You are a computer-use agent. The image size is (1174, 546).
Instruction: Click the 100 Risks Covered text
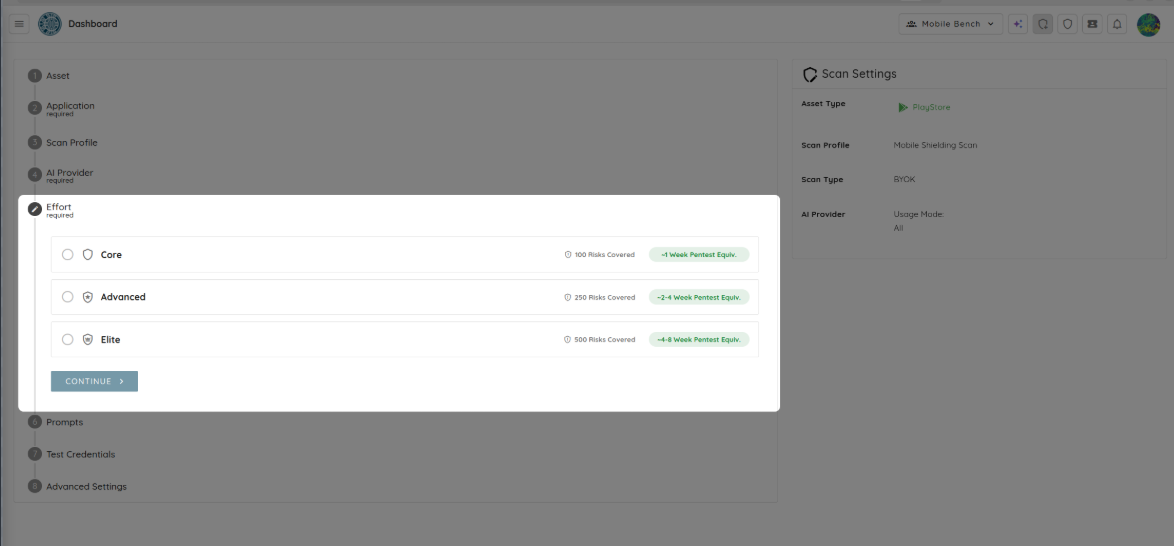(x=604, y=255)
